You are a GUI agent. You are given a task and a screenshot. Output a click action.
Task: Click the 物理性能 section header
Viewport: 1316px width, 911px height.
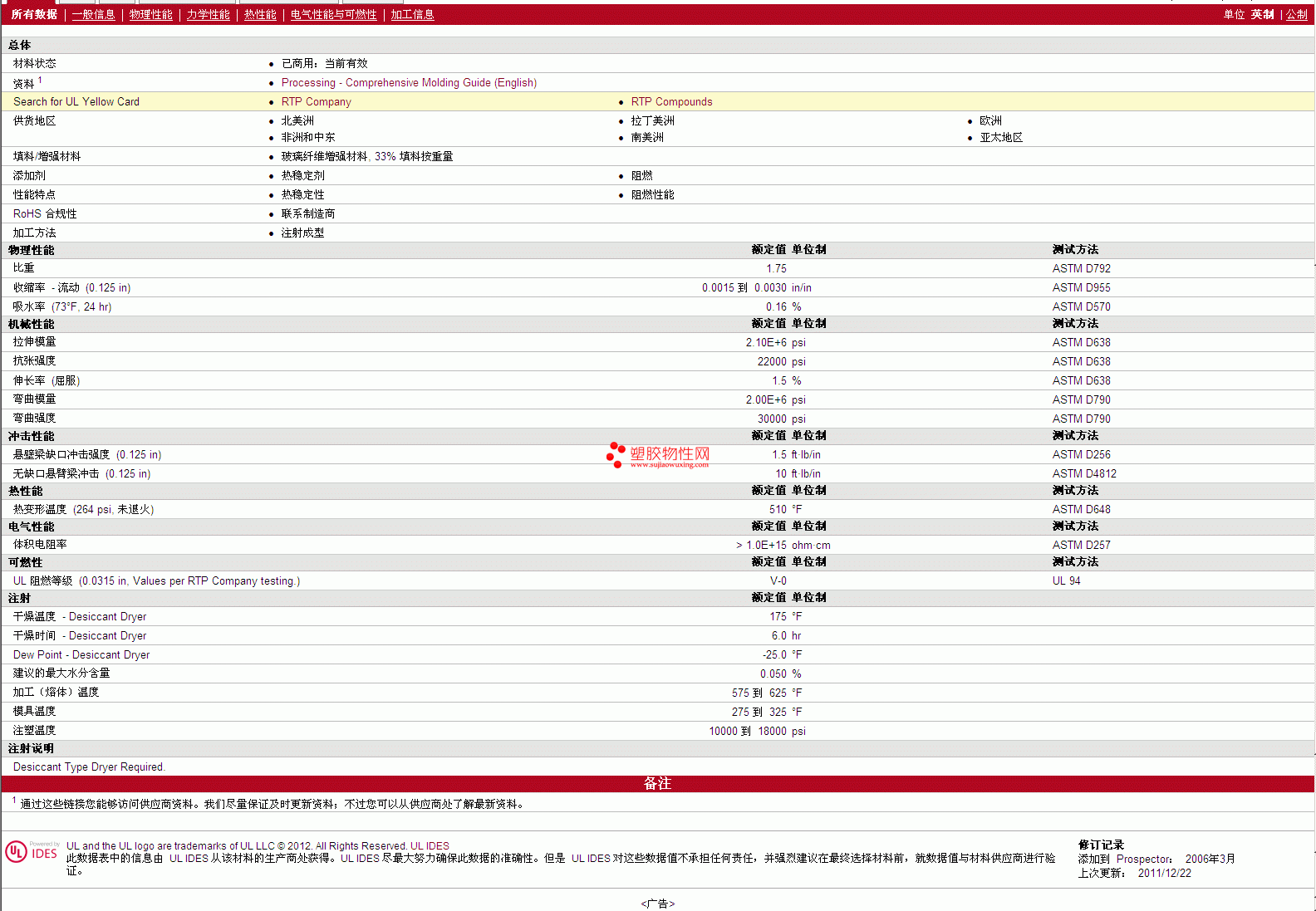pos(32,251)
